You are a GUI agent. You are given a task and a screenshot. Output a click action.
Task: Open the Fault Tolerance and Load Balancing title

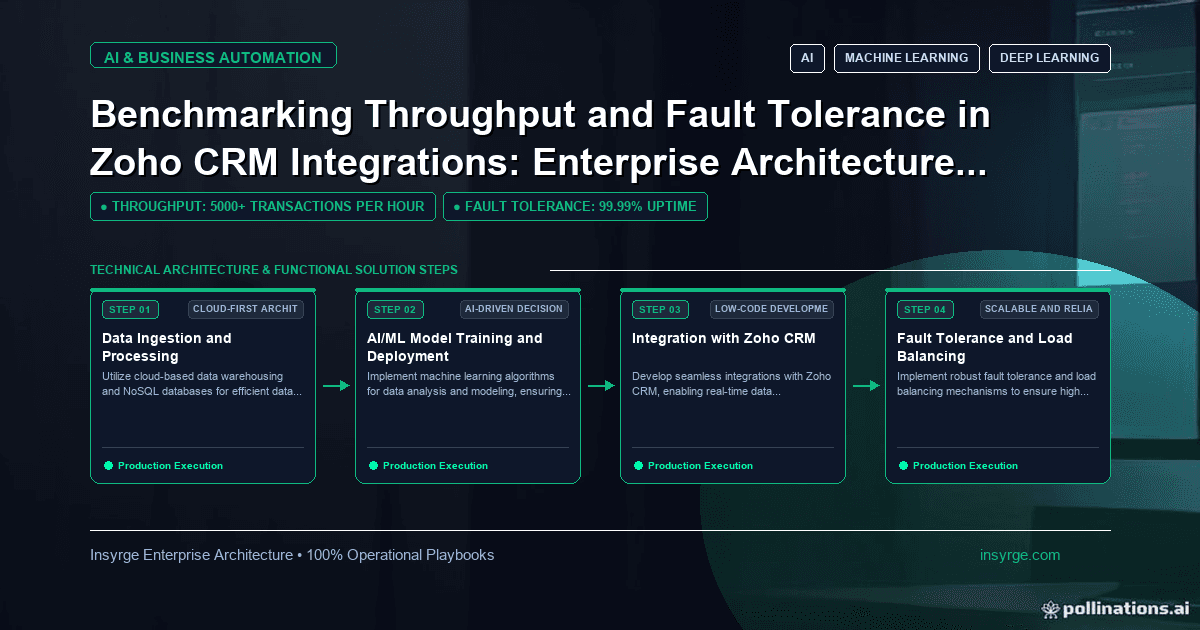[x=984, y=347]
